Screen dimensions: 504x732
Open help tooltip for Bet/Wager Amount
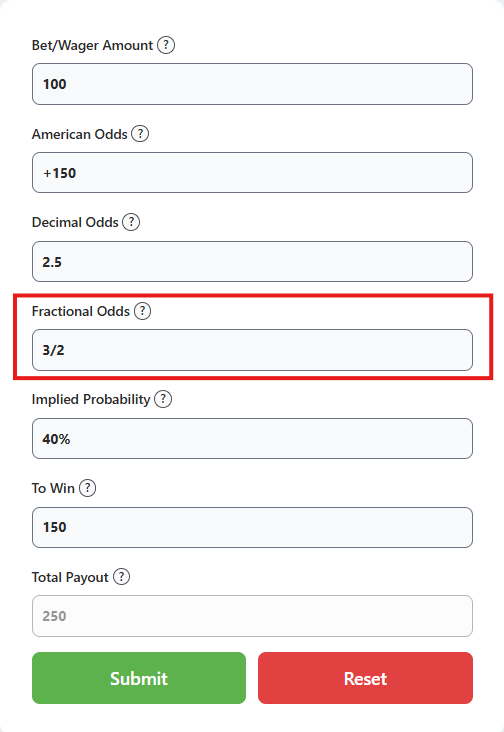pyautogui.click(x=166, y=45)
